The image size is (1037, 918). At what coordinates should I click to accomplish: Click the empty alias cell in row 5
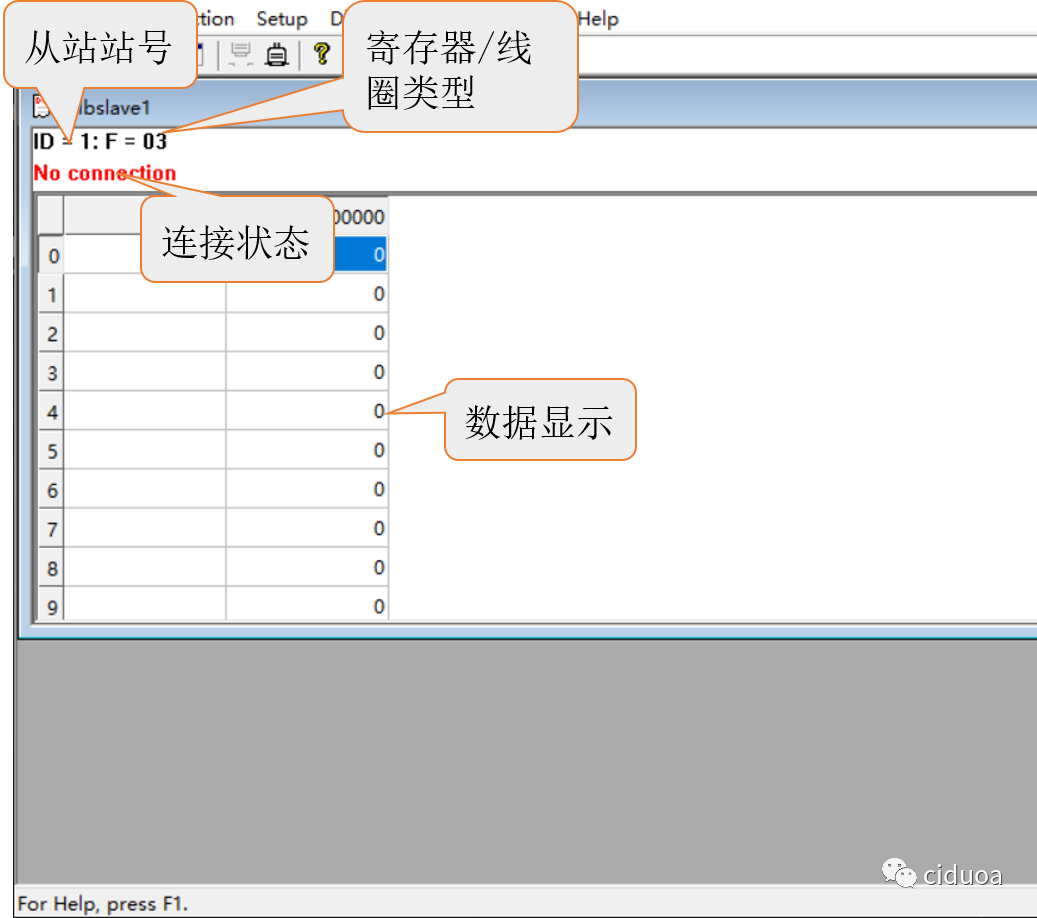point(145,450)
